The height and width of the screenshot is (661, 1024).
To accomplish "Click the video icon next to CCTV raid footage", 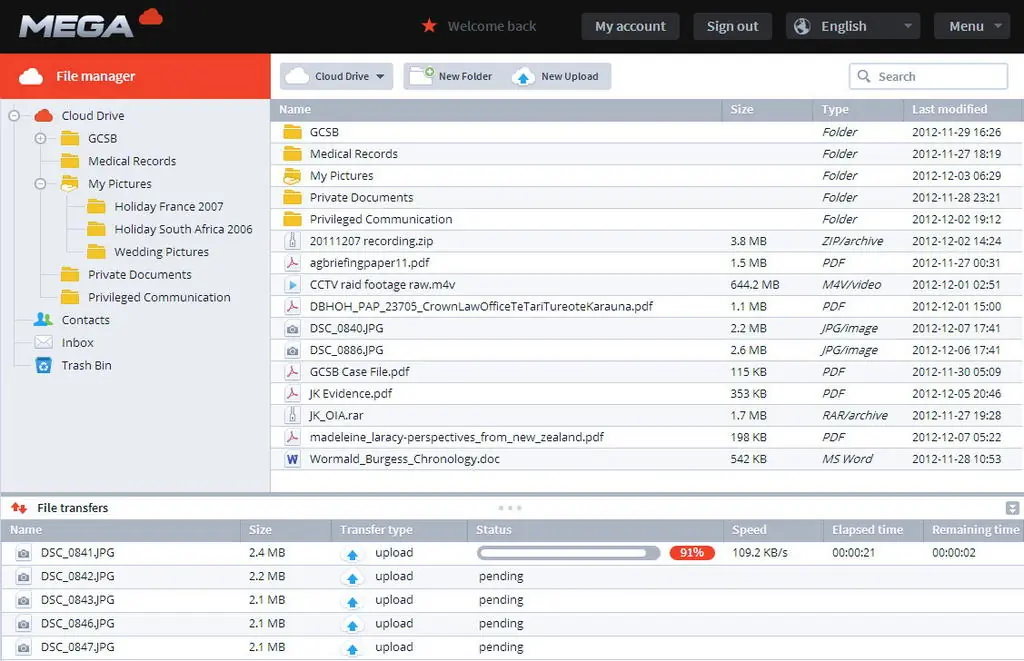I will tap(291, 284).
